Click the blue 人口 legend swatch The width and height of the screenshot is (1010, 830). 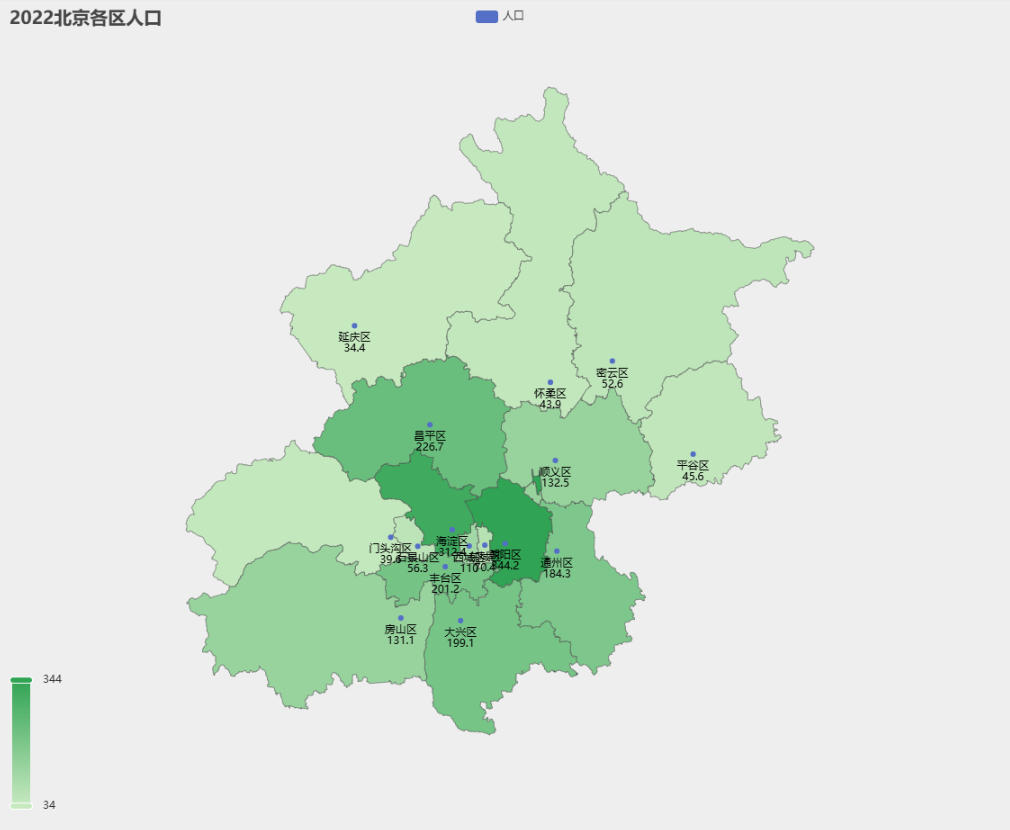(486, 17)
